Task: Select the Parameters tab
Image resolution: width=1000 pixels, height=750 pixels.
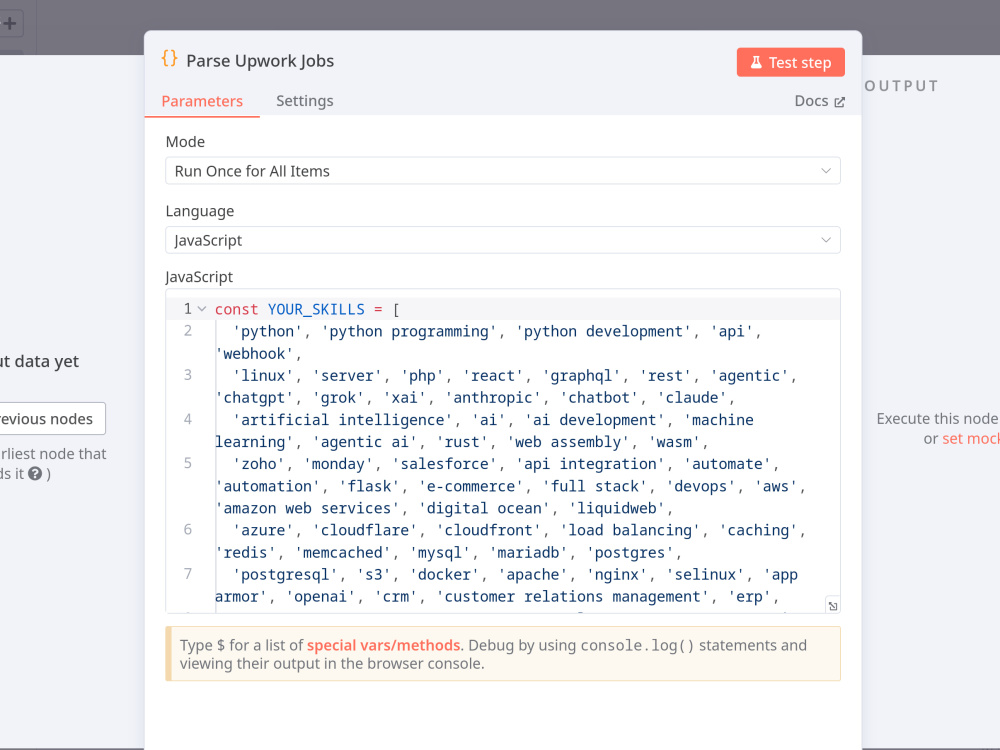Action: tap(202, 101)
